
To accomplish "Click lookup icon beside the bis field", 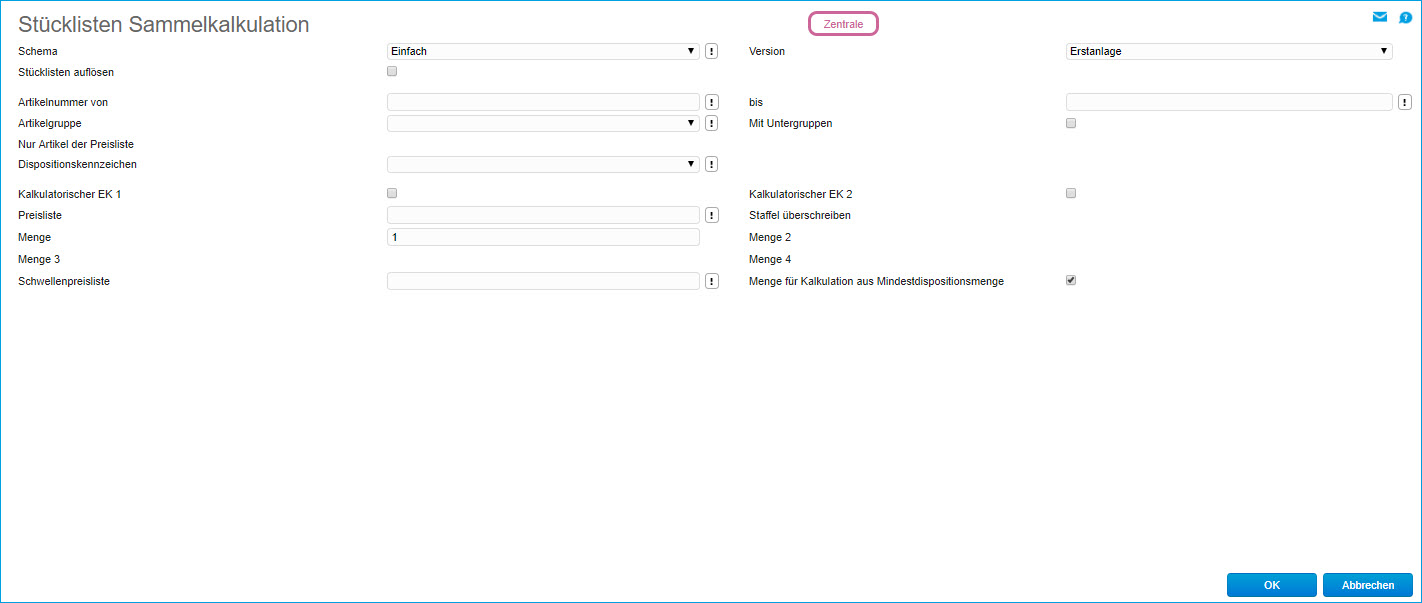I will [x=1405, y=102].
